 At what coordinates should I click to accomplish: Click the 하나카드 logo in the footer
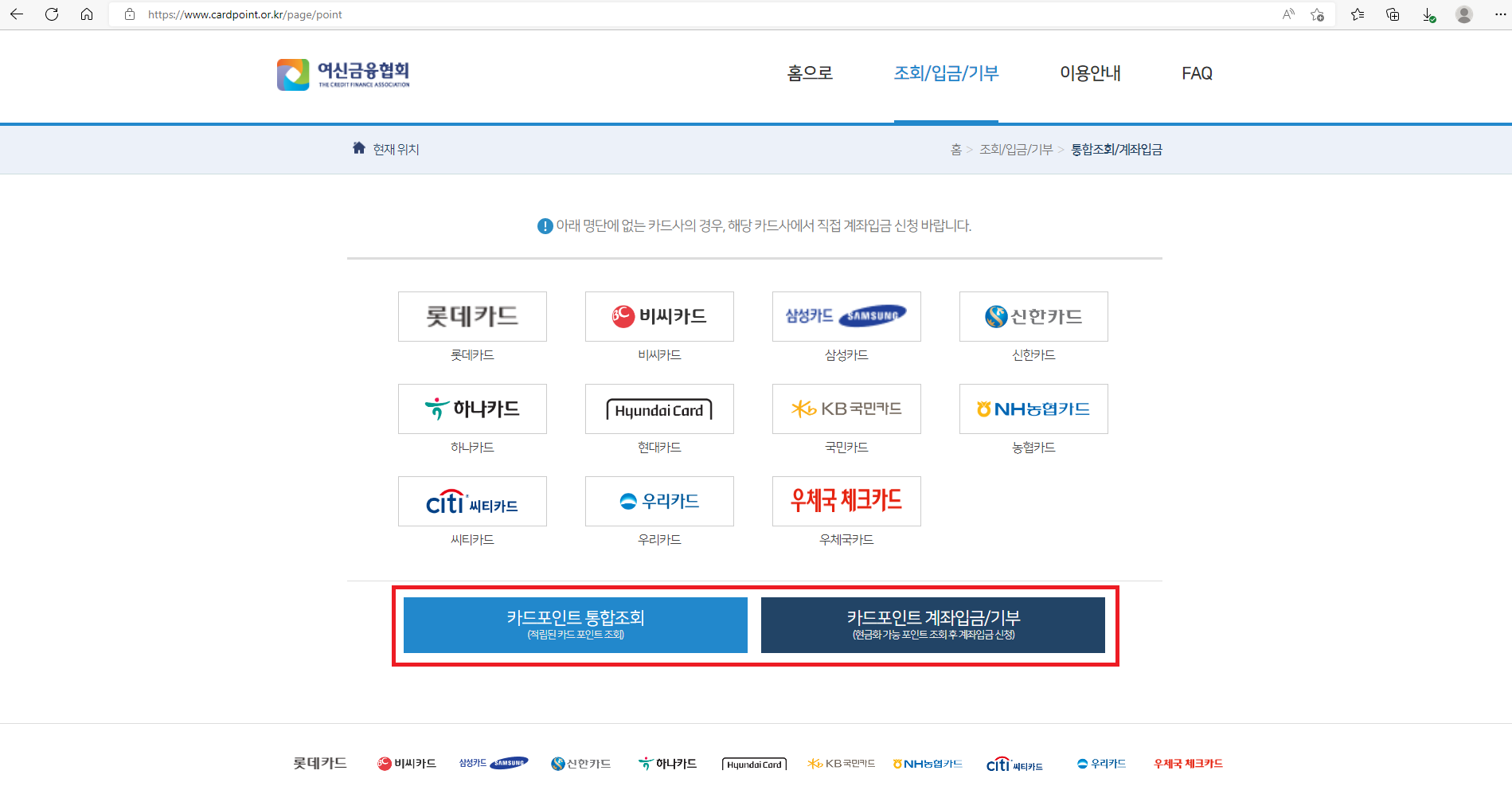point(666,762)
